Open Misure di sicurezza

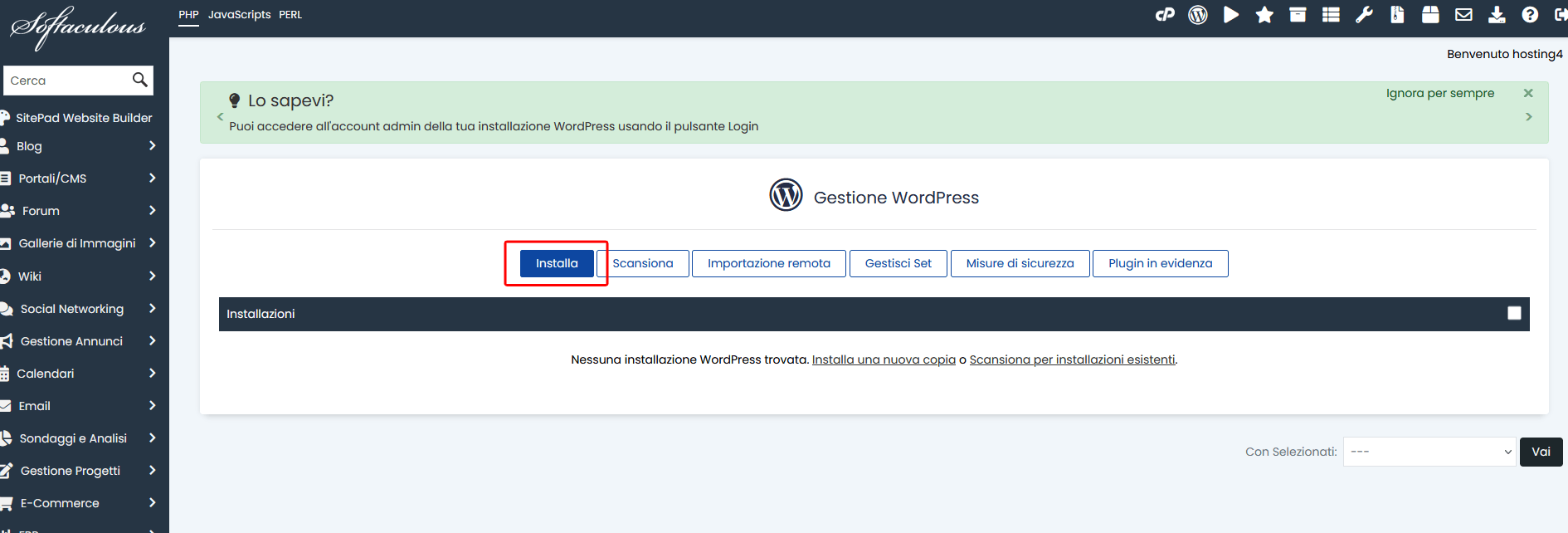1020,263
